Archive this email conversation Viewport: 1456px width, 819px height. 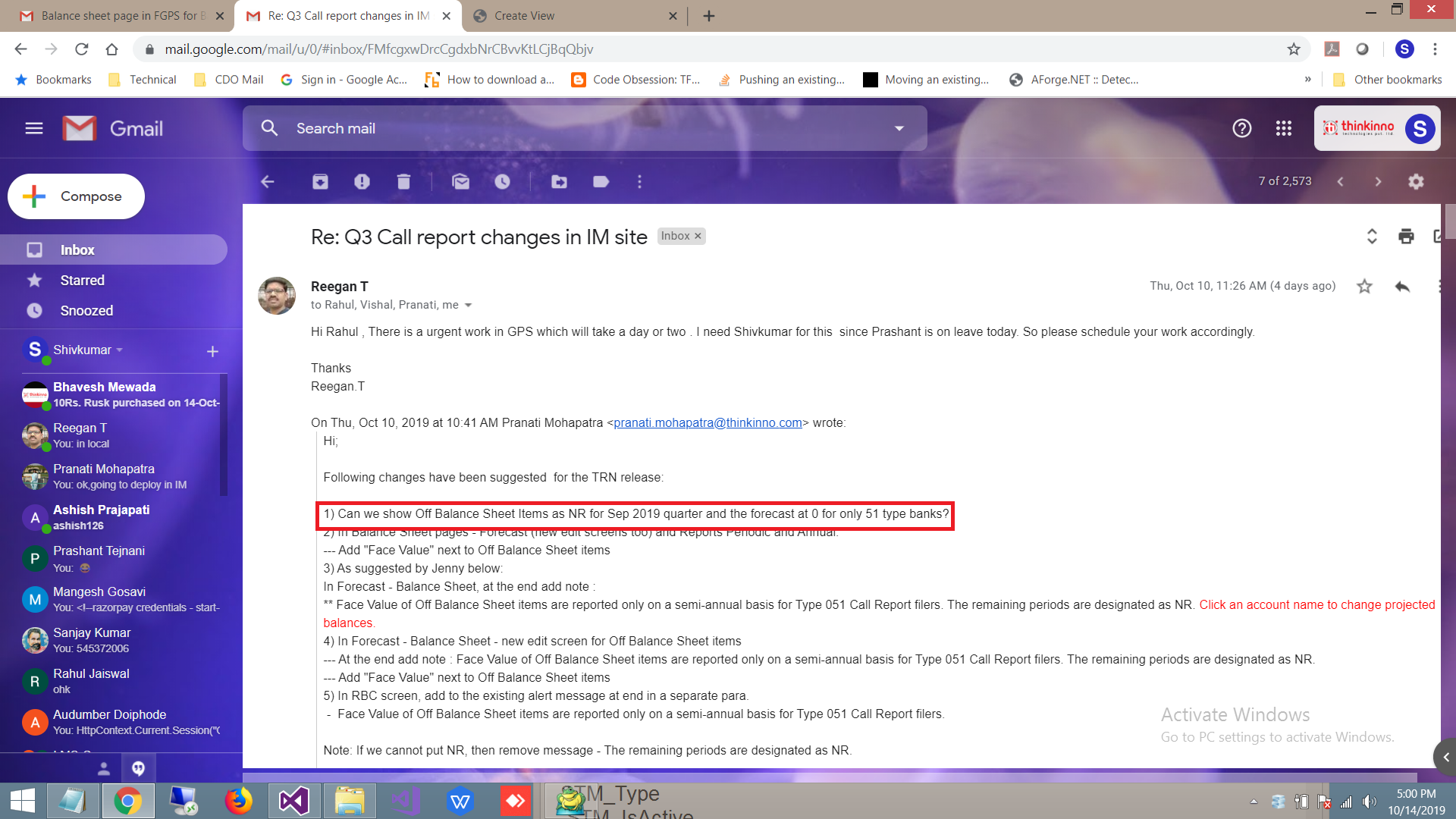(320, 181)
